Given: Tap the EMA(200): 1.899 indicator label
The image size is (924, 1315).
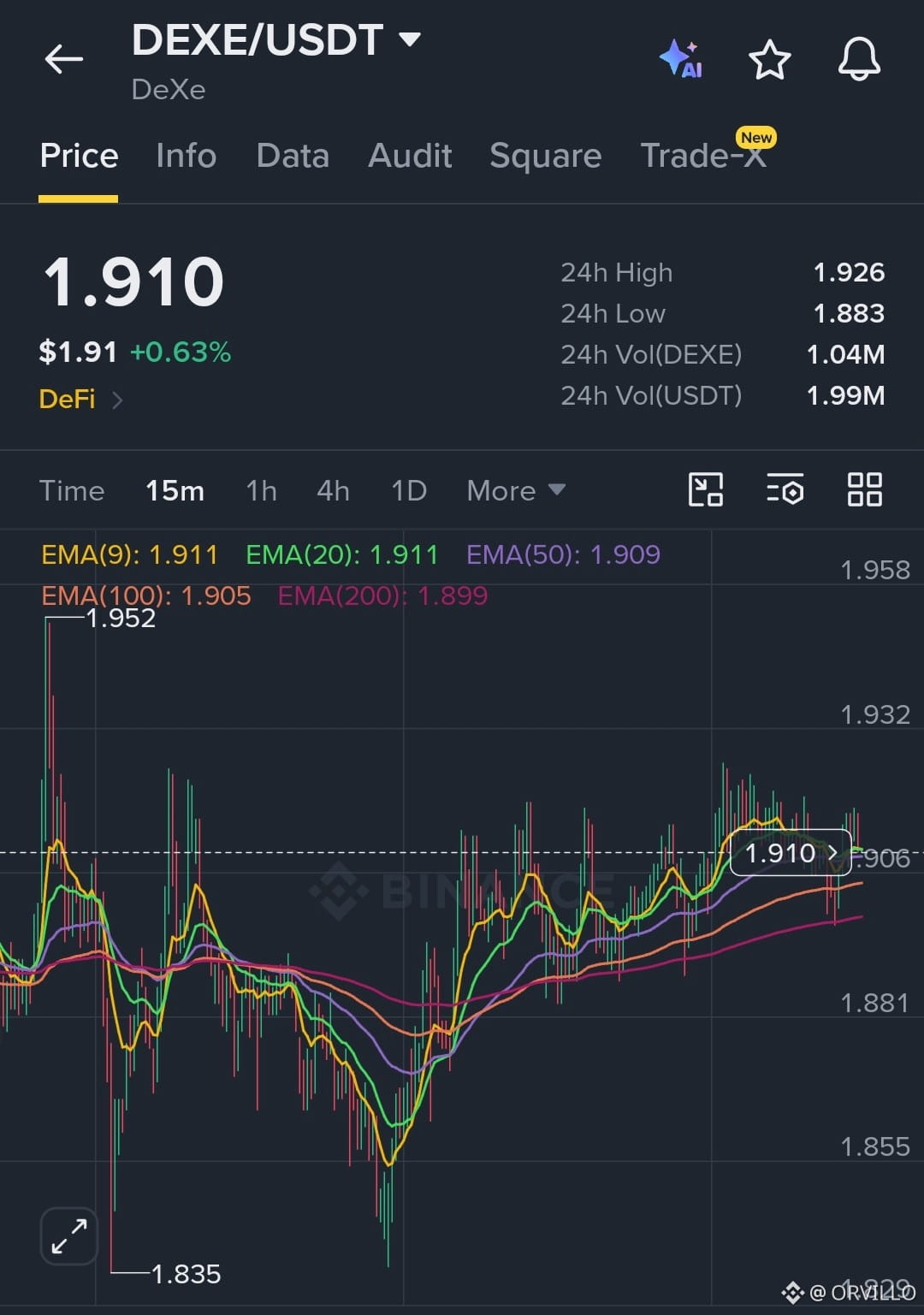Looking at the screenshot, I should pos(382,595).
